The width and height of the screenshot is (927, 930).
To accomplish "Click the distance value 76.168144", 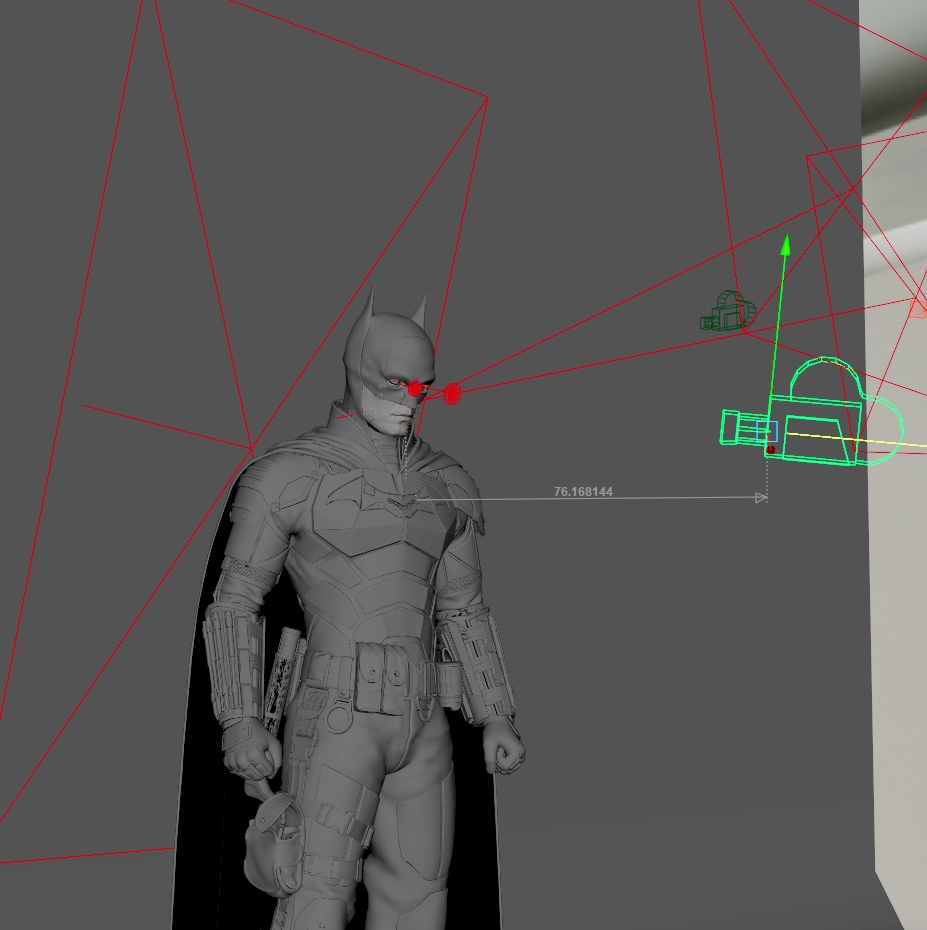I will [x=583, y=492].
